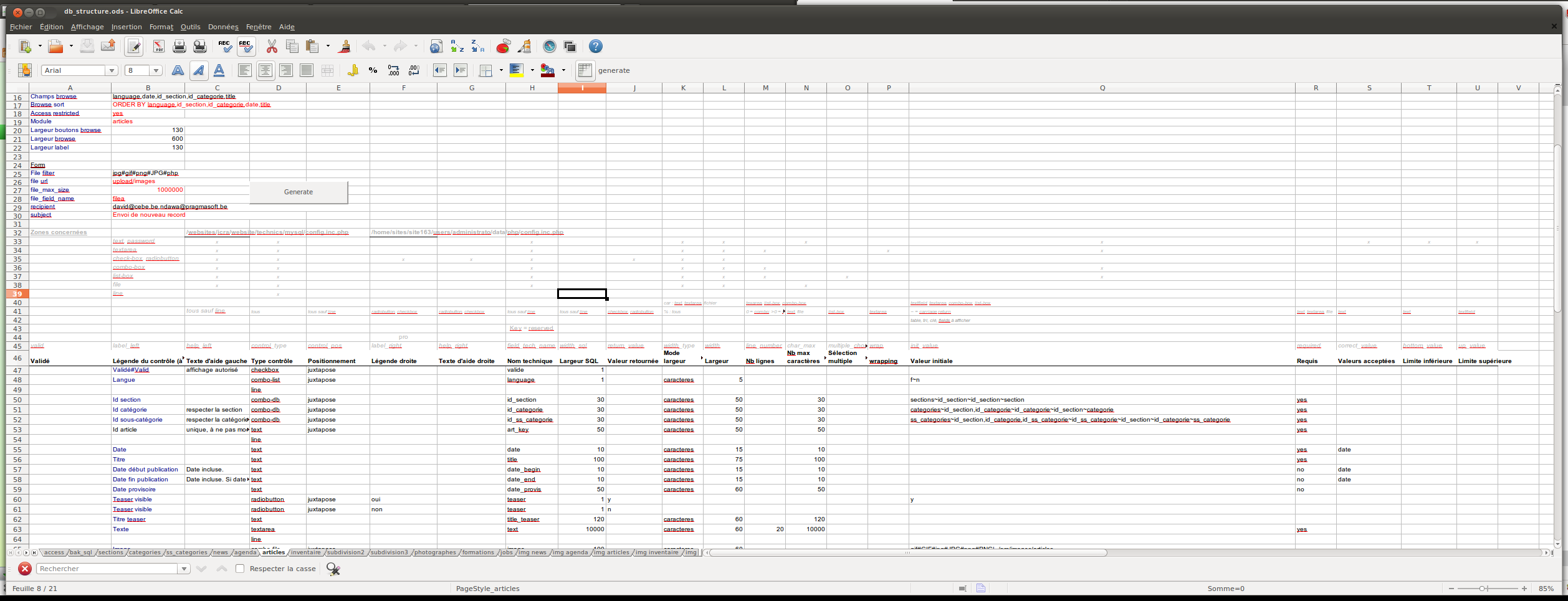This screenshot has height=601, width=1568.
Task: Justify cell text
Action: (x=307, y=70)
